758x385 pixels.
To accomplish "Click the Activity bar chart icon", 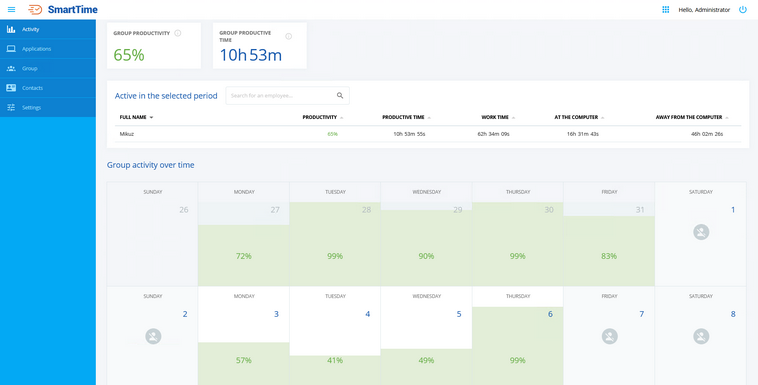I will [x=11, y=29].
